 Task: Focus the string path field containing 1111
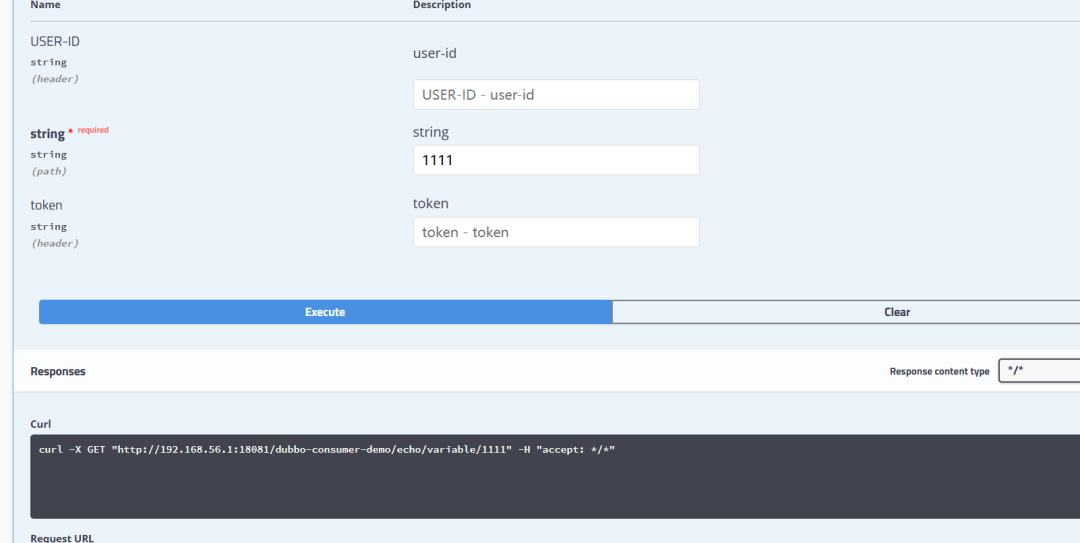click(555, 160)
